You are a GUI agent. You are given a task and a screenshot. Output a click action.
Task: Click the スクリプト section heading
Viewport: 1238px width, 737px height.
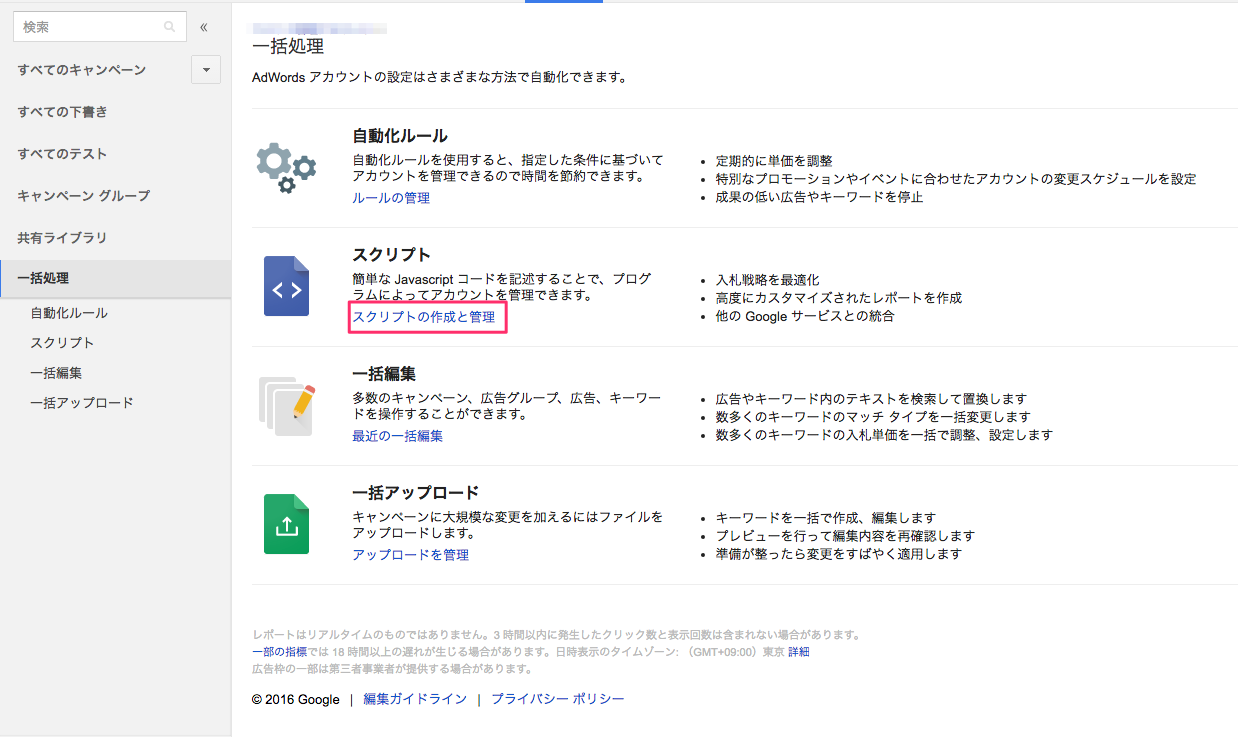tap(392, 255)
